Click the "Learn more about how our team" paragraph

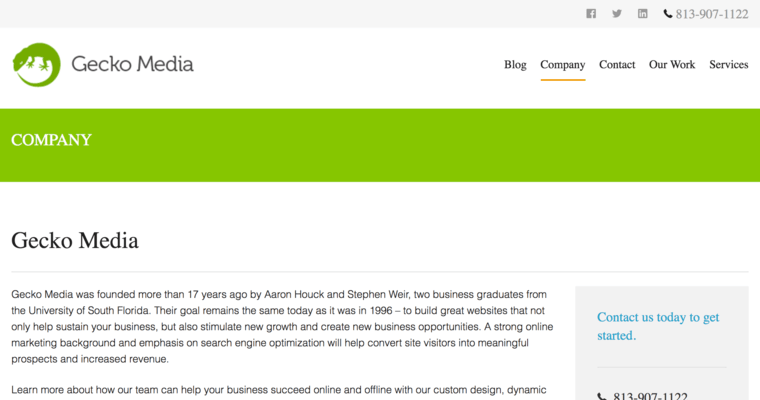(x=280, y=390)
